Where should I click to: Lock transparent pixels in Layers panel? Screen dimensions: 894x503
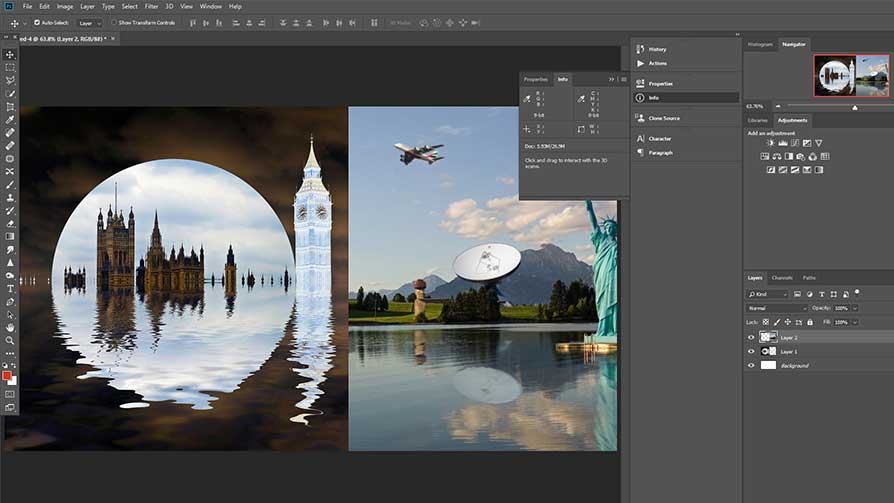point(766,322)
